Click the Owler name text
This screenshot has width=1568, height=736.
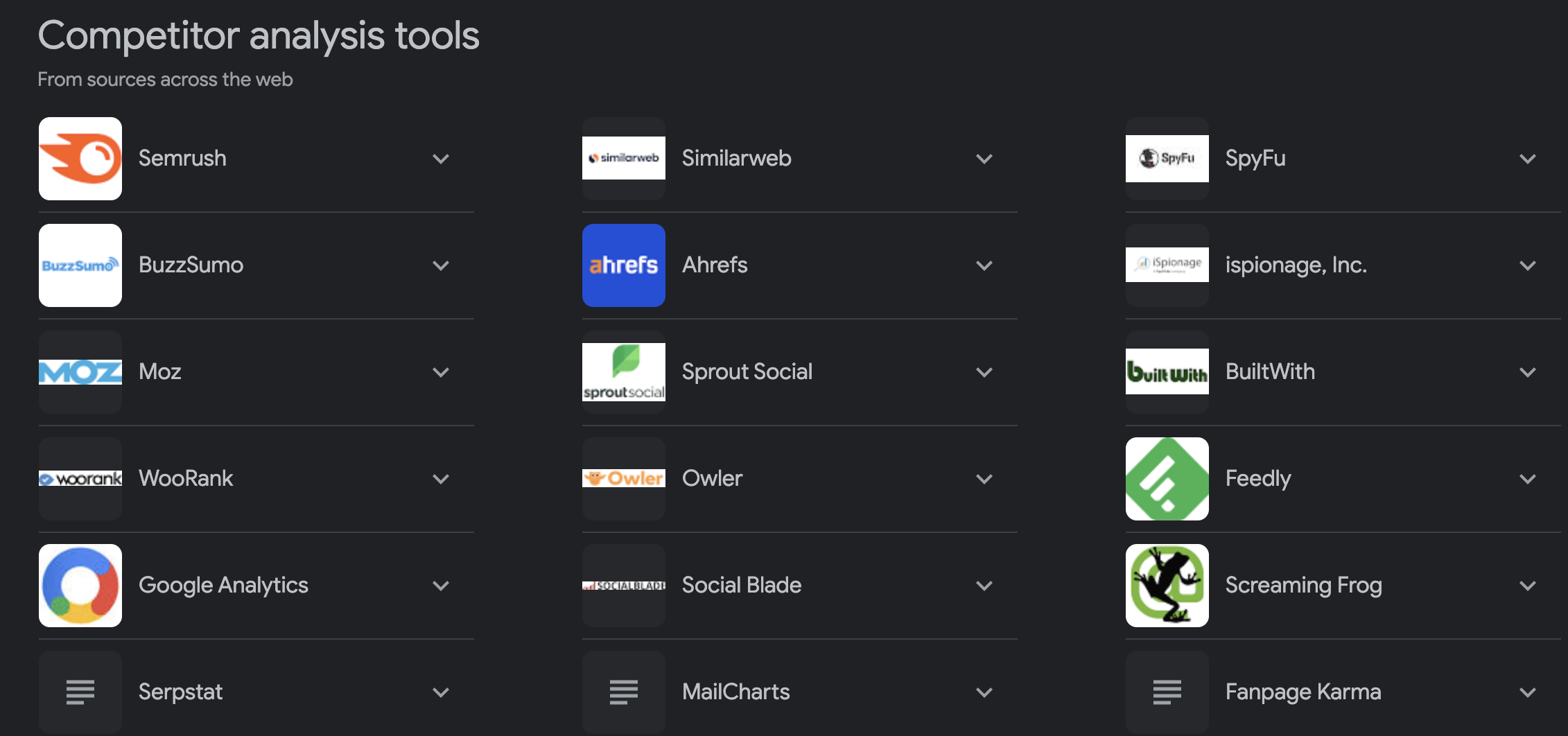click(x=712, y=478)
